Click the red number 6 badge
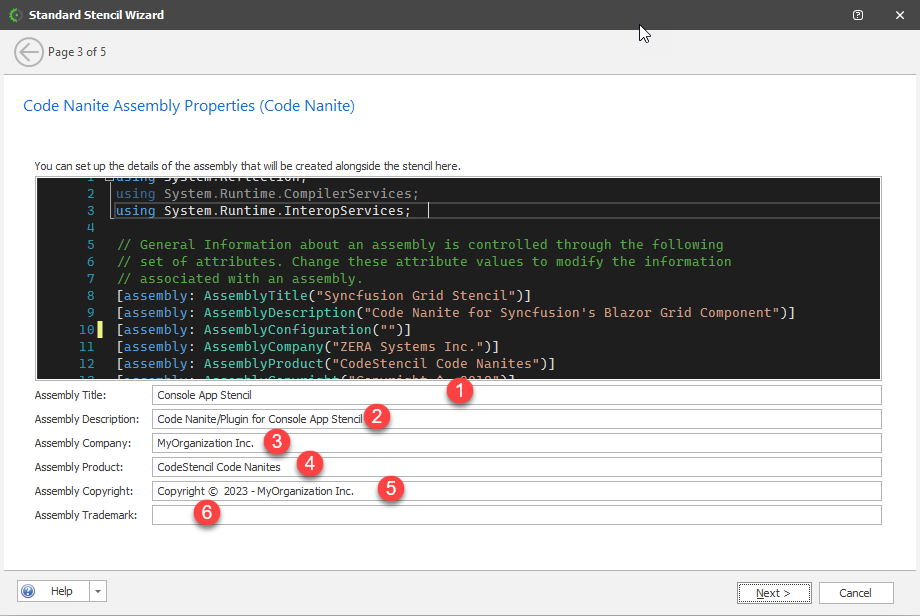The height and width of the screenshot is (616, 920). coord(207,512)
